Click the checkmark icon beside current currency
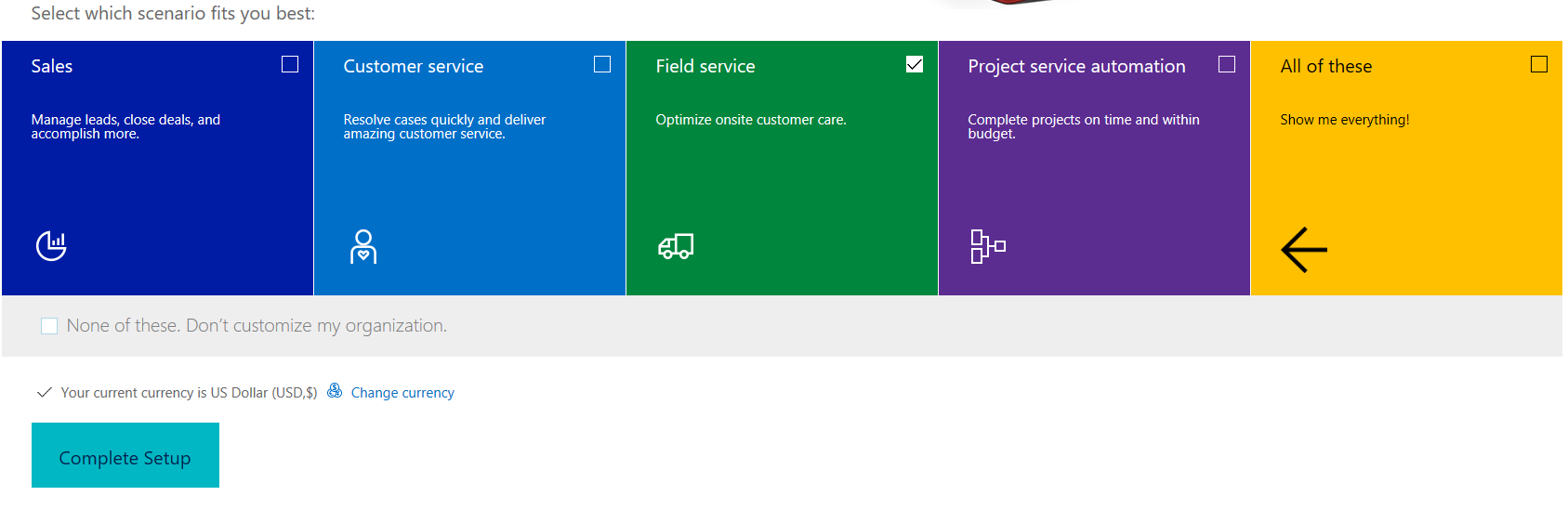This screenshot has height=509, width=1568. (x=44, y=393)
